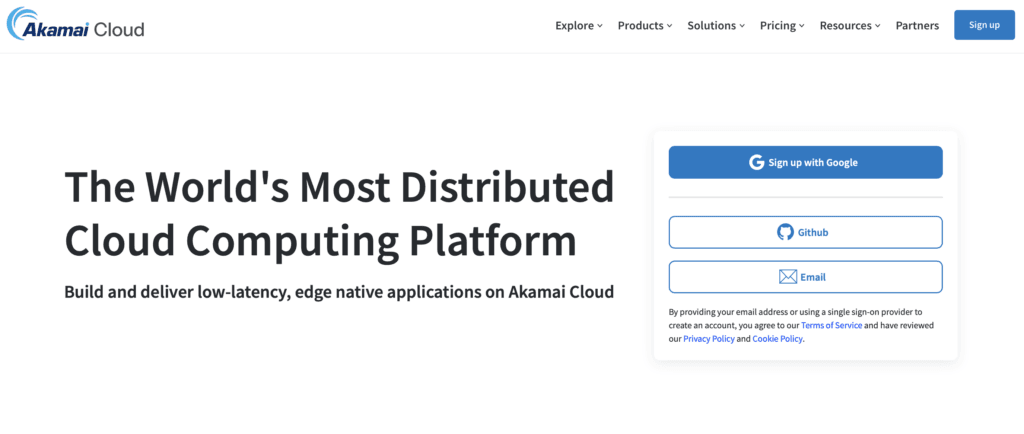Viewport: 1024px width, 434px height.
Task: Click the Akamai Cloud logo
Action: tap(75, 24)
